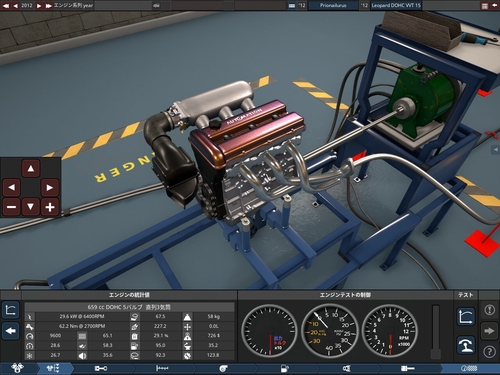The width and height of the screenshot is (500, 375).
Task: Show the power curve graph in the test panel
Action: [466, 317]
